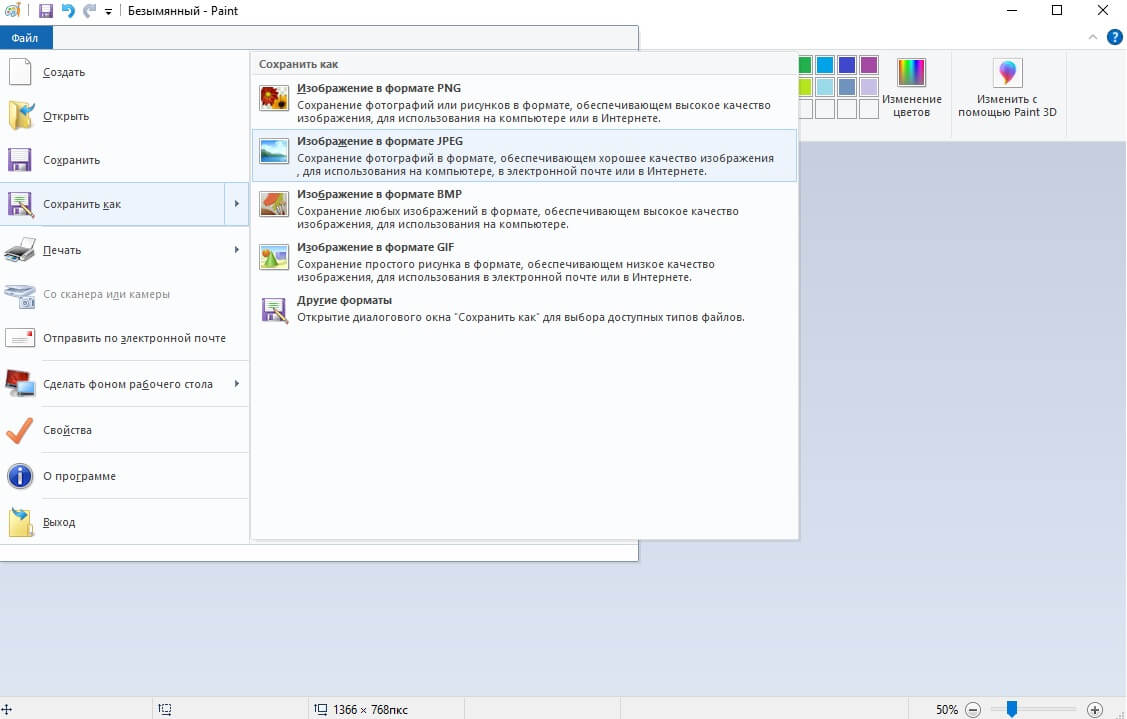Click the Создать new document icon
Viewport: 1127px width, 719px height.
21,72
